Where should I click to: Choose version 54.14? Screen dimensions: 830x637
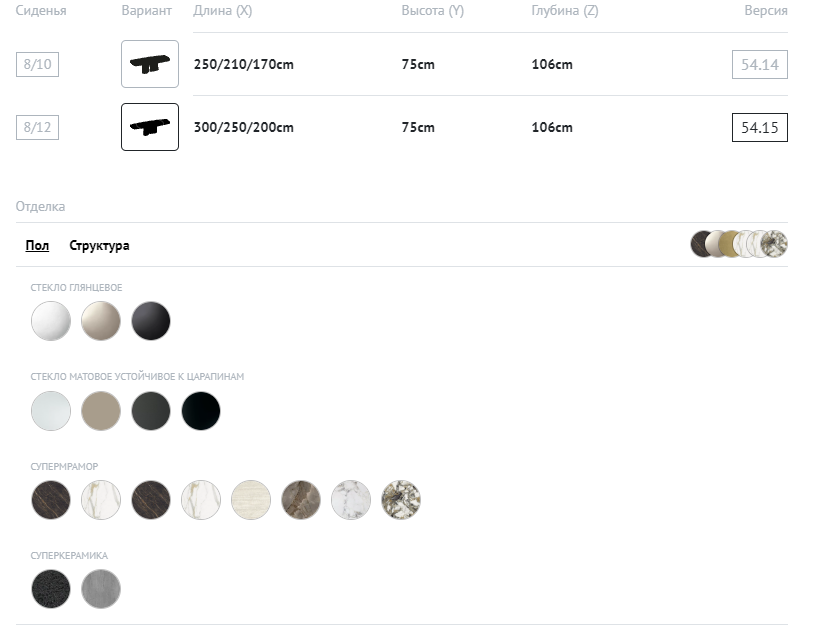(x=759, y=65)
